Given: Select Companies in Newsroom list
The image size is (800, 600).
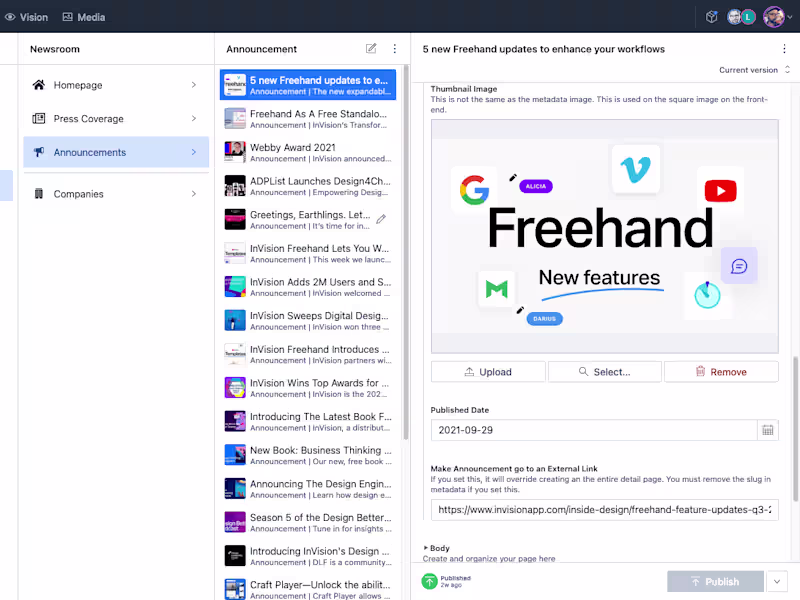Looking at the screenshot, I should pyautogui.click(x=116, y=194).
